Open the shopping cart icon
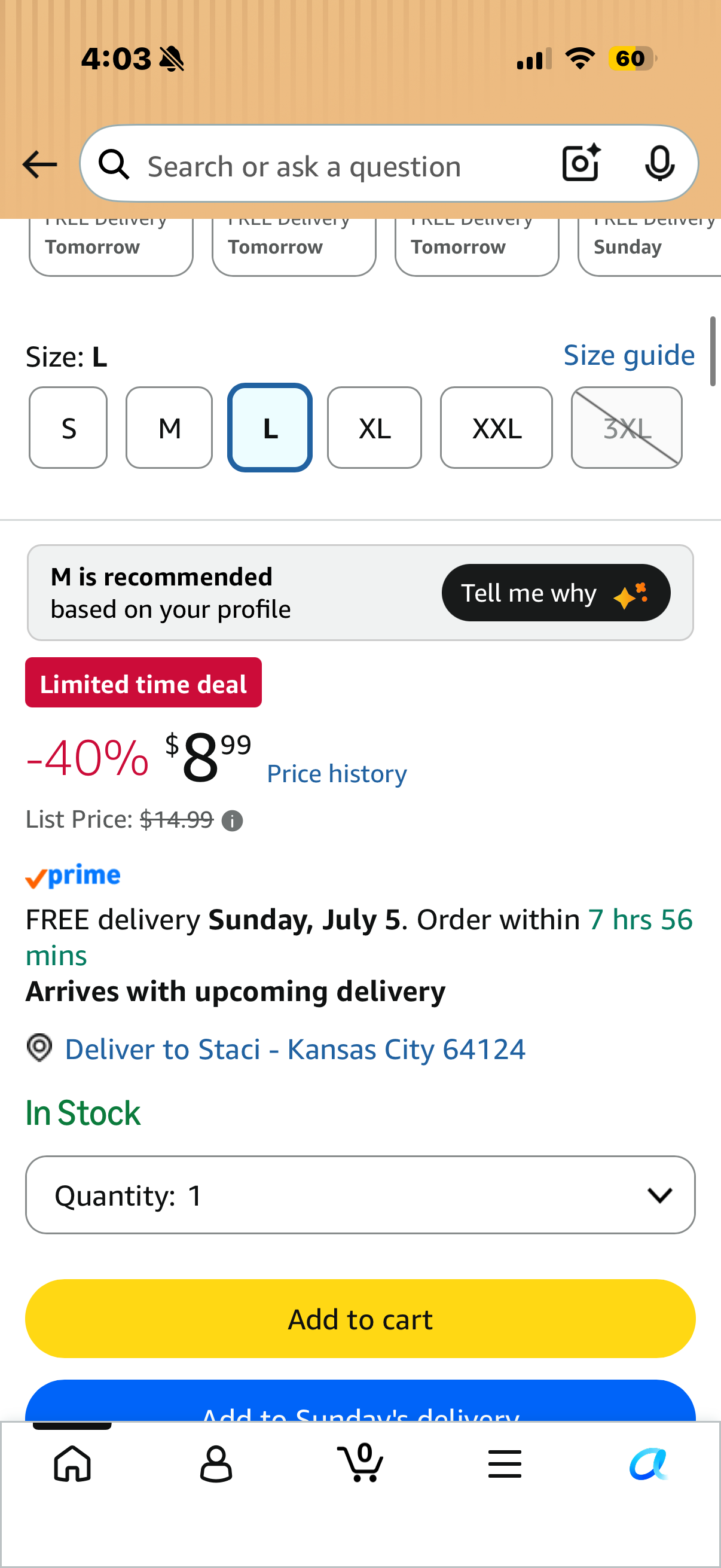 [360, 1462]
